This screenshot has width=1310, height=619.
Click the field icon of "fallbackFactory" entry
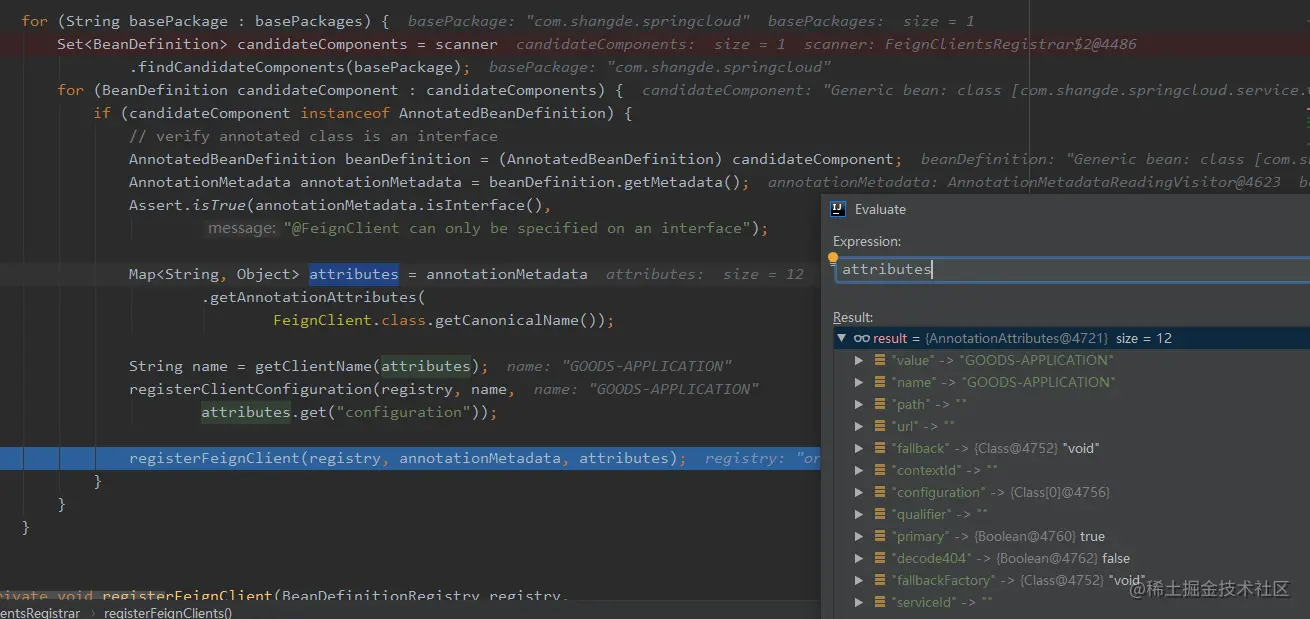(x=880, y=580)
